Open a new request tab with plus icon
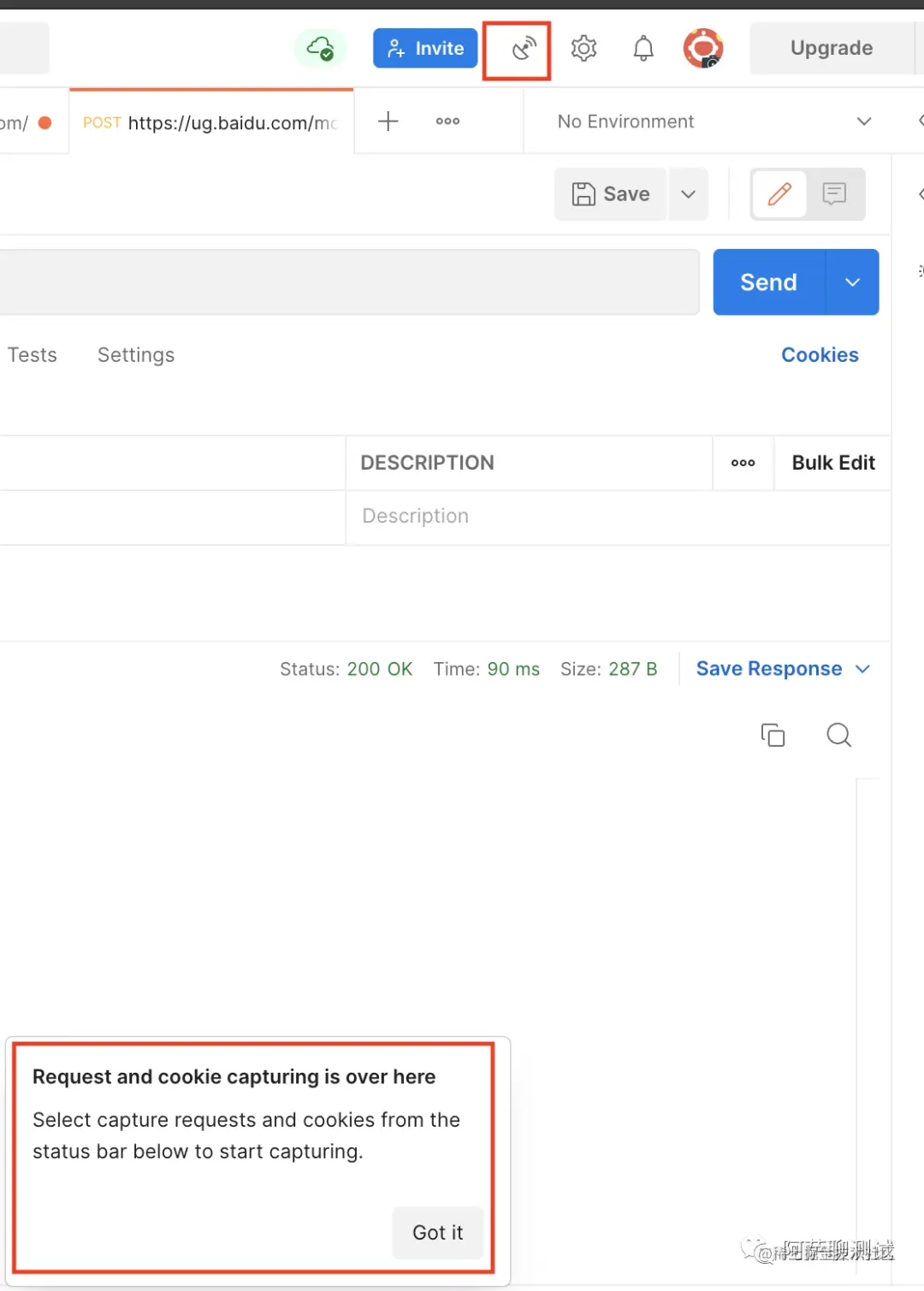This screenshot has height=1291, width=924. (388, 121)
